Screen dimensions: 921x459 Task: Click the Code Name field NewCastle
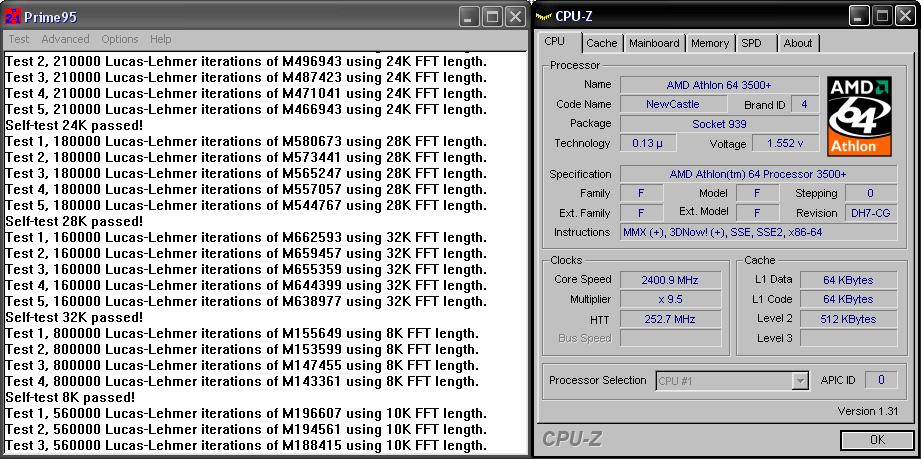pos(673,105)
